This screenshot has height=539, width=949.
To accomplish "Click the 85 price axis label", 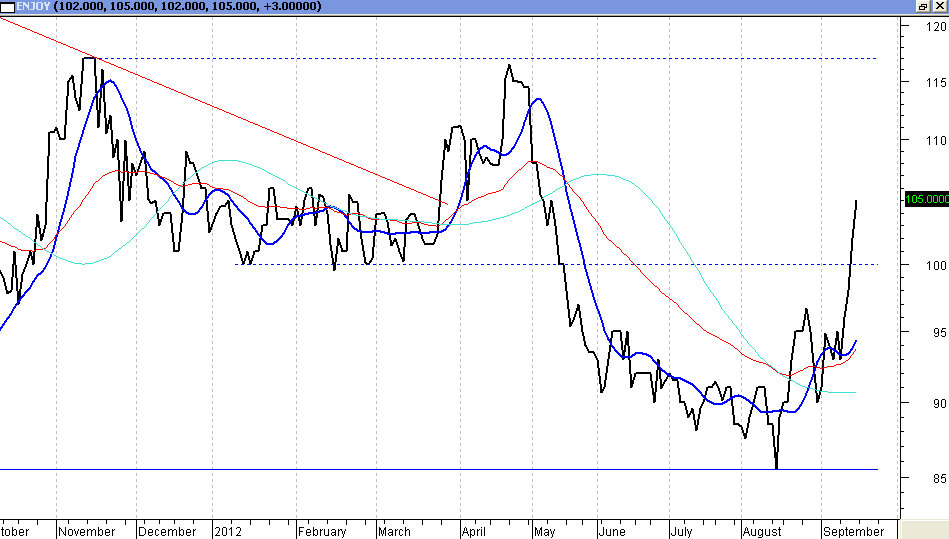I will 939,479.
